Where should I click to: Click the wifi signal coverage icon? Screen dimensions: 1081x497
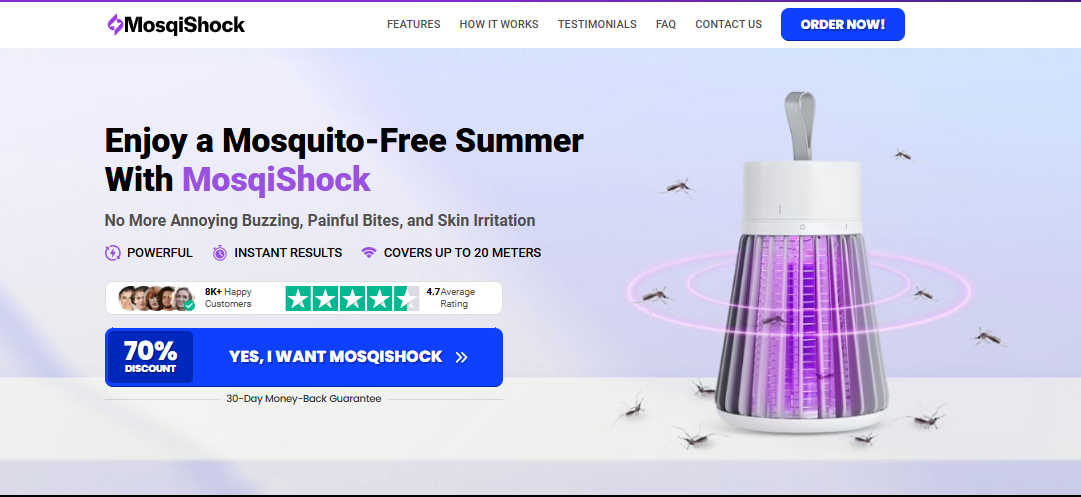click(x=369, y=253)
